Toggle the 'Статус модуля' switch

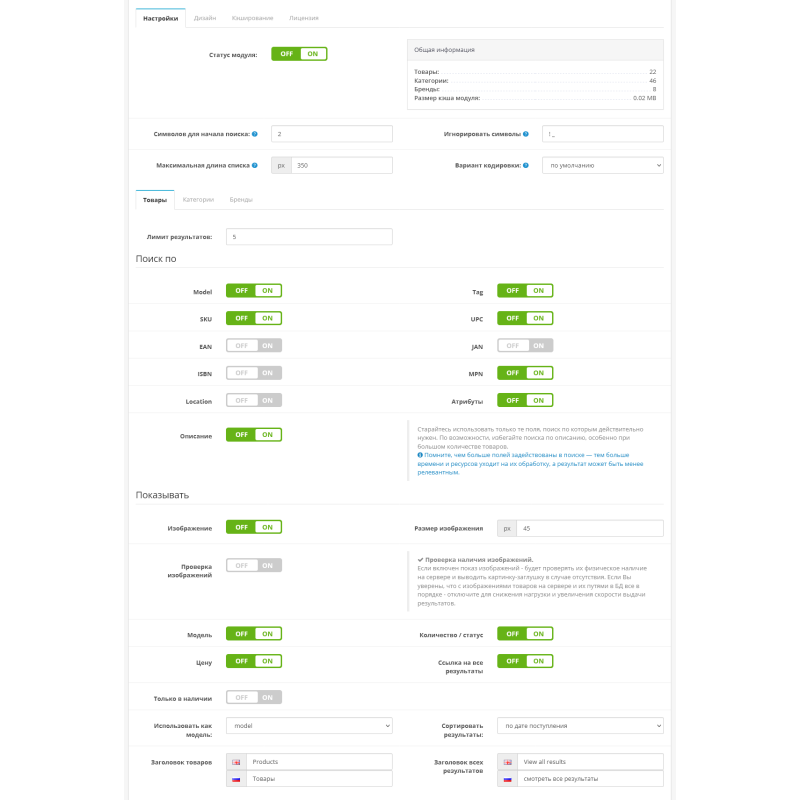[299, 54]
